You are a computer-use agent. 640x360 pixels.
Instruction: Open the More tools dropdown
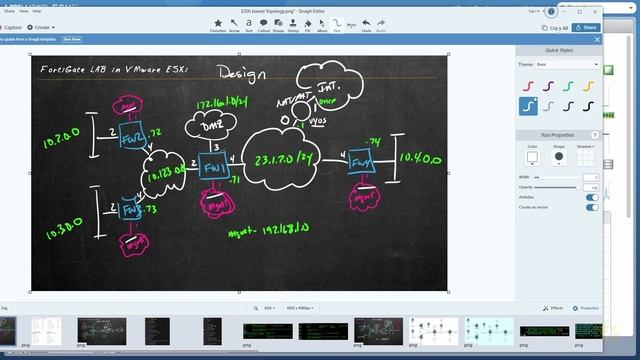click(x=351, y=25)
